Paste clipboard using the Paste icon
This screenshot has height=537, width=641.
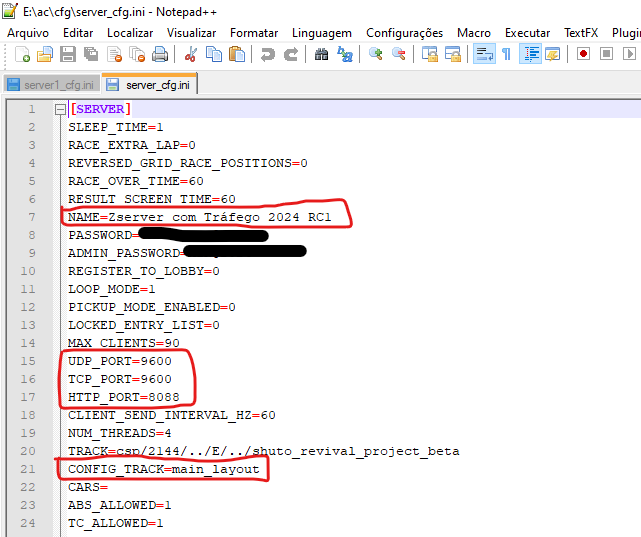[x=237, y=54]
